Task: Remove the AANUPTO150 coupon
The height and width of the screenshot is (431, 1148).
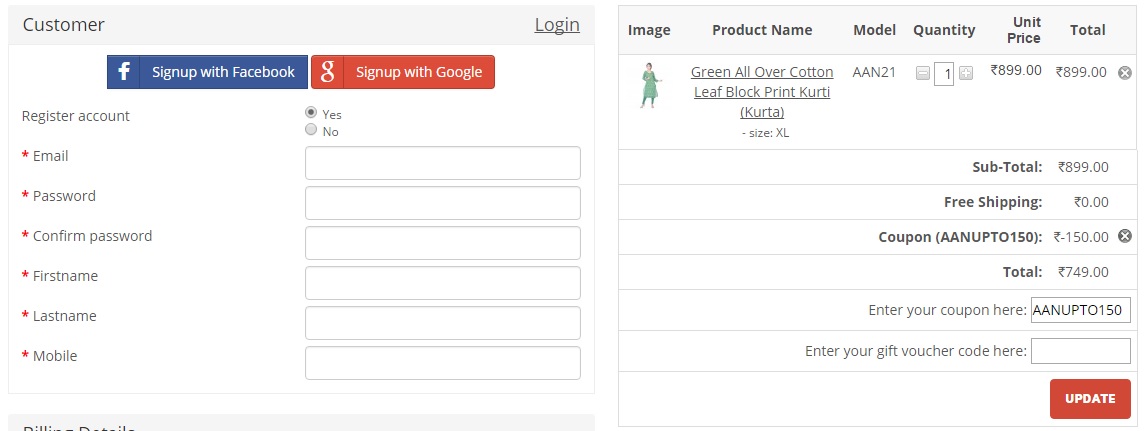Action: [x=1124, y=236]
